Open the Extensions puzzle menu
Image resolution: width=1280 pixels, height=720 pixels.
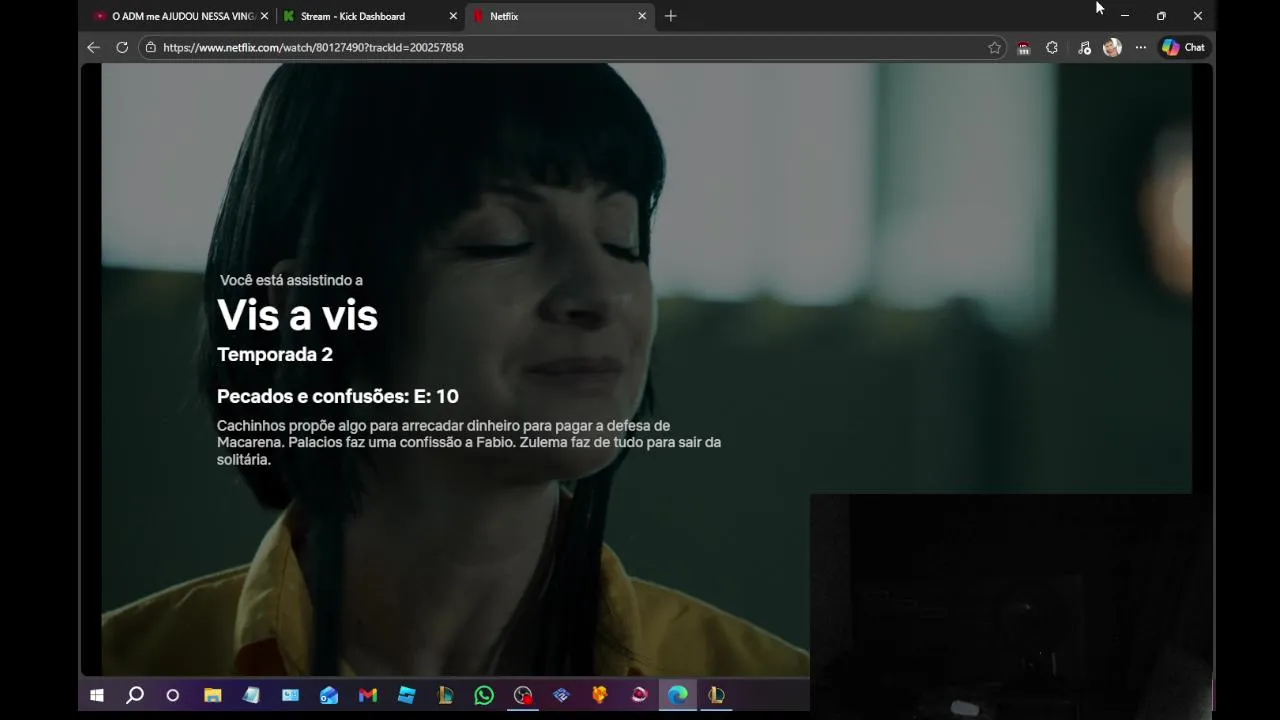coord(1052,47)
